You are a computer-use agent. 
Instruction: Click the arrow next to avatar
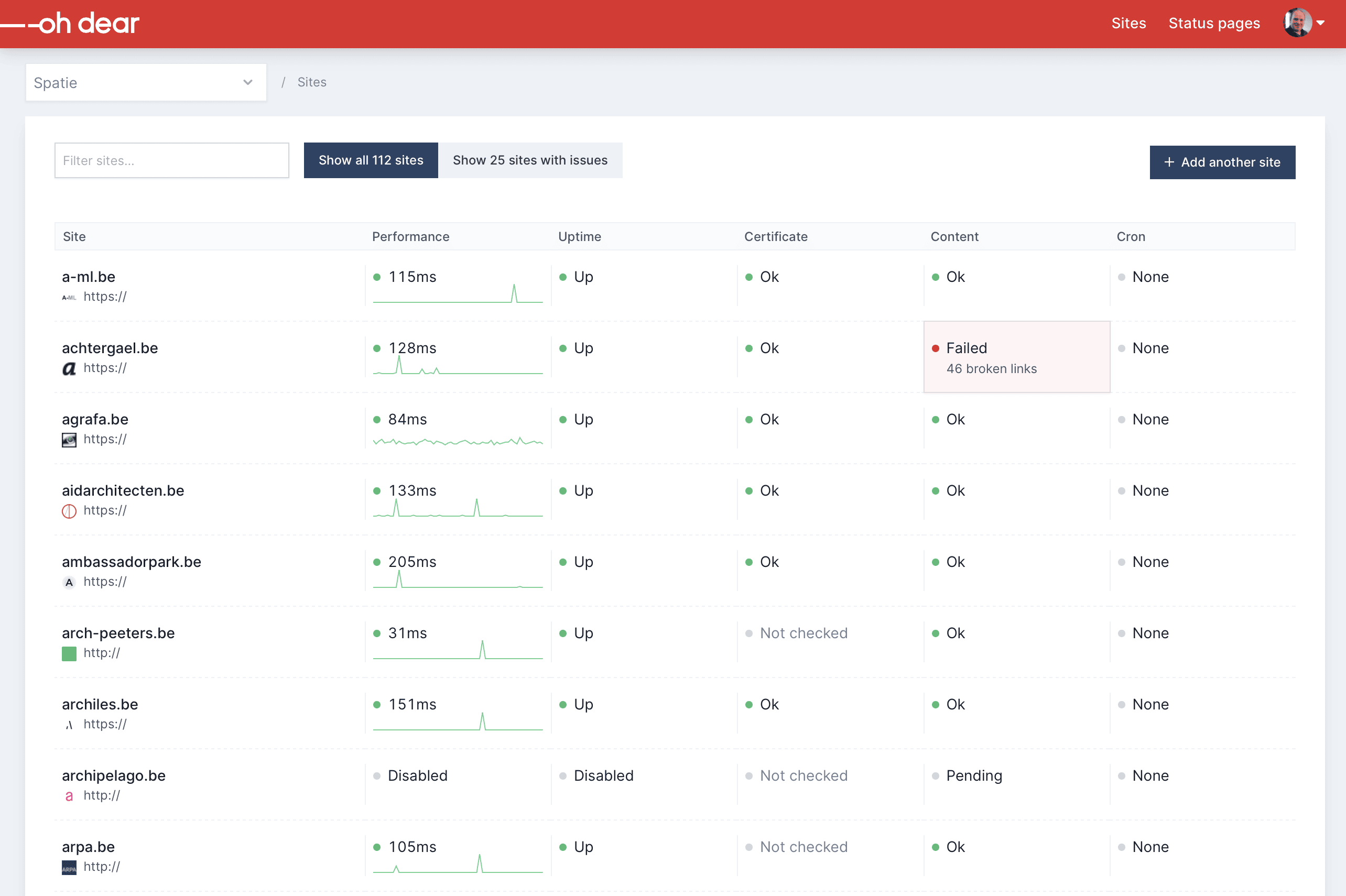pyautogui.click(x=1321, y=23)
